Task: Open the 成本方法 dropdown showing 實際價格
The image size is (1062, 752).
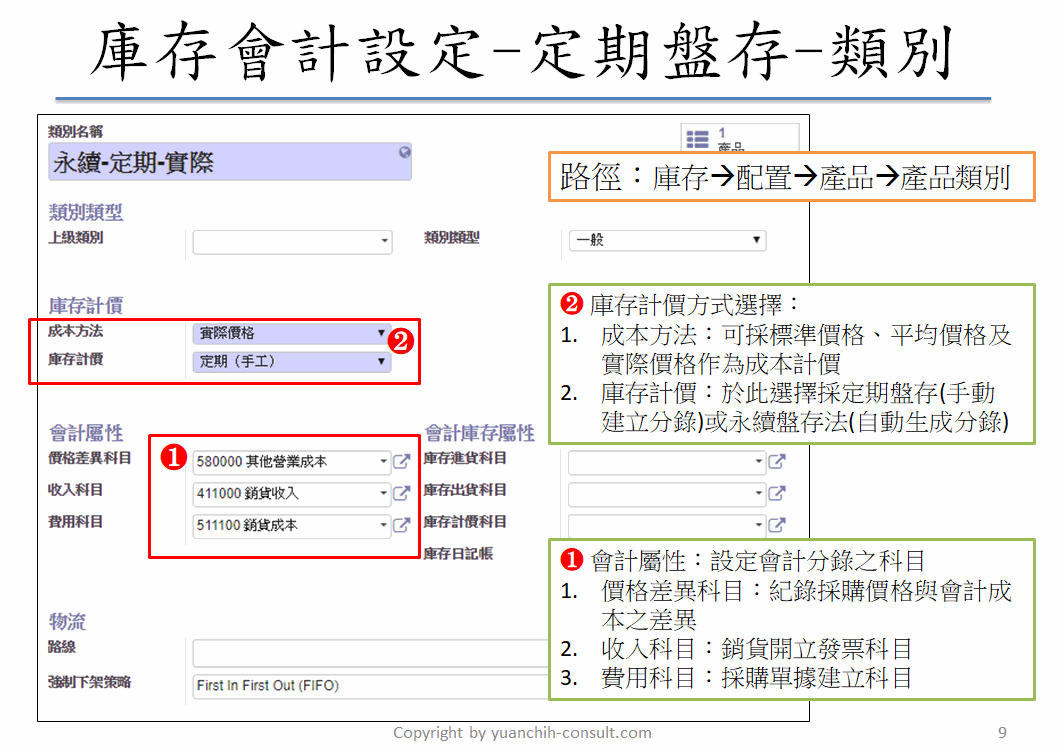Action: click(x=292, y=333)
